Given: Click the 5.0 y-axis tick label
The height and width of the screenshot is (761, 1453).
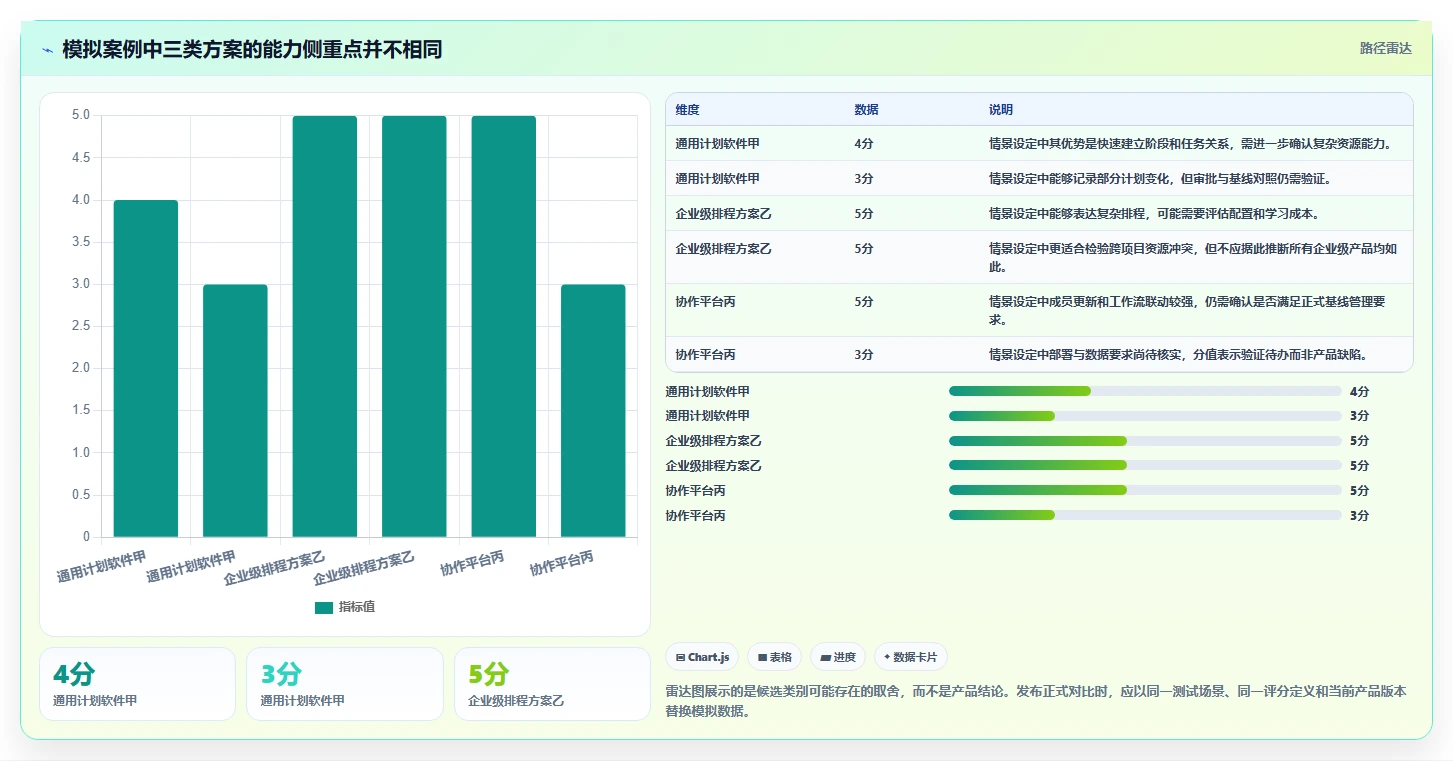Looking at the screenshot, I should pos(81,115).
